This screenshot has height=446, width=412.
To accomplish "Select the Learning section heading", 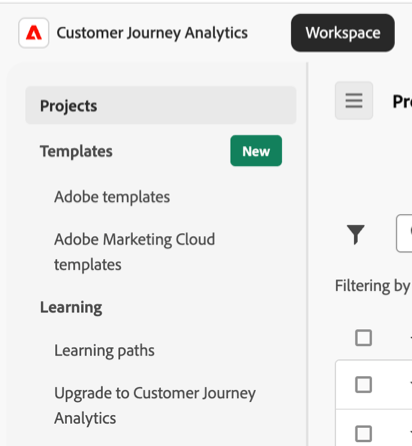I will [71, 307].
